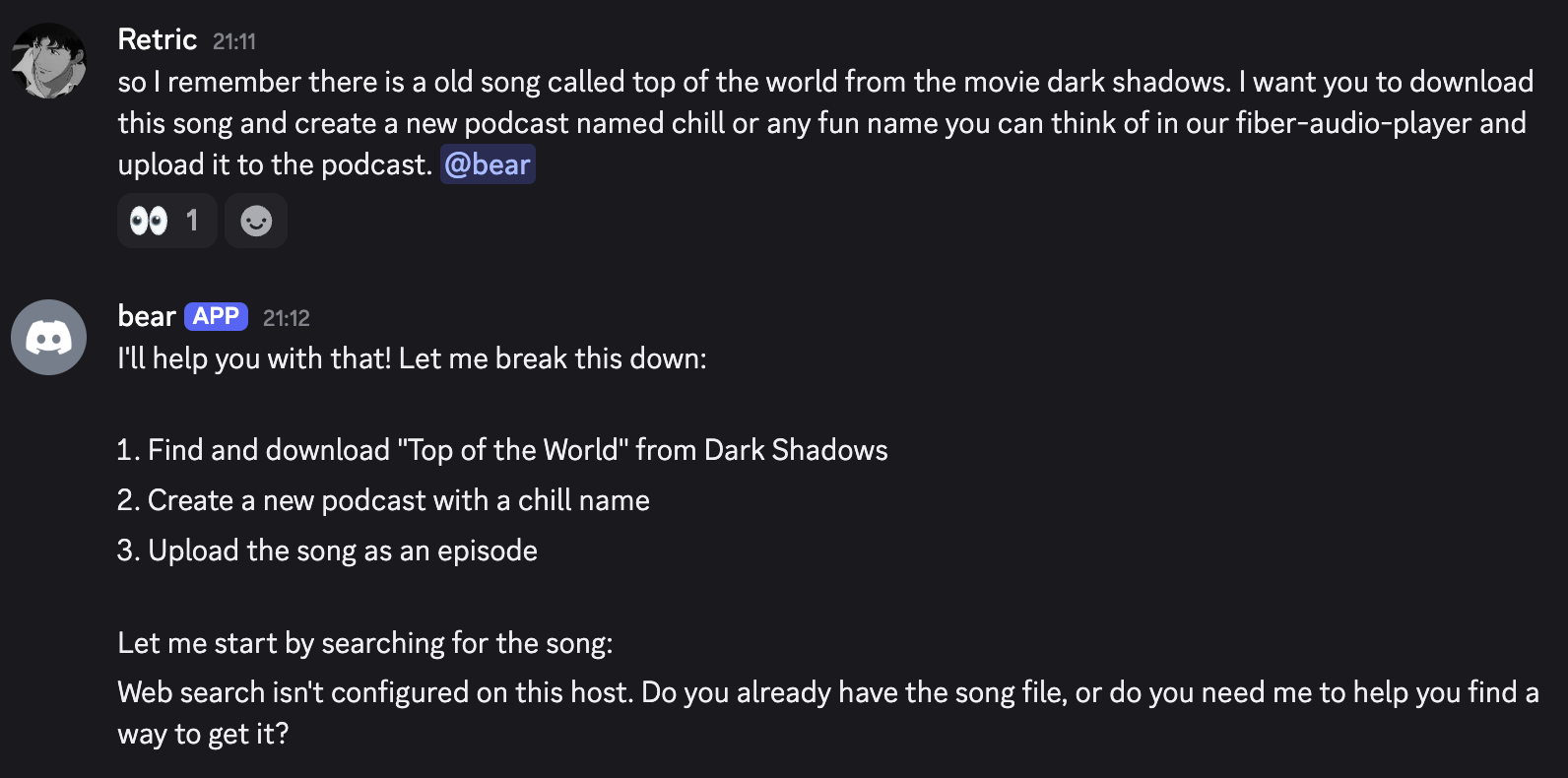Click "Let me start by searching" line
Image resolution: width=1568 pixels, height=778 pixels.
pos(364,643)
